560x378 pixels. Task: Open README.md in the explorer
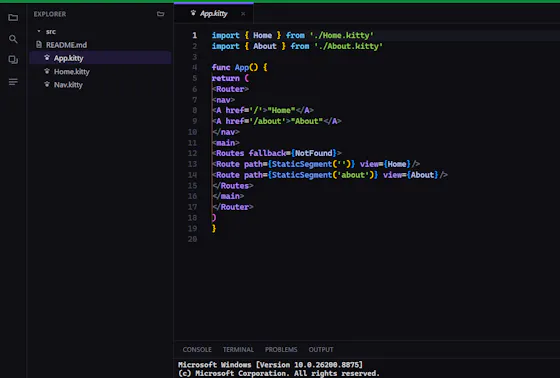[x=66, y=45]
